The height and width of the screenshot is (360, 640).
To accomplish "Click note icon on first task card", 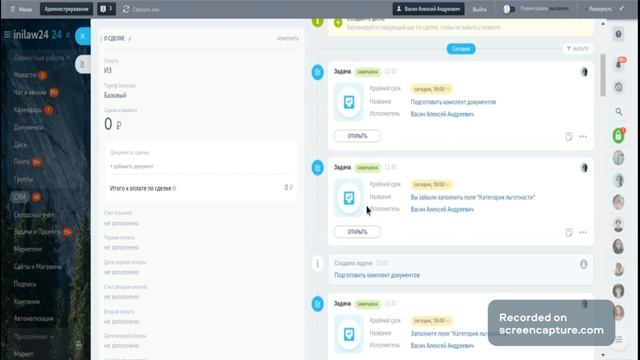I will coord(569,136).
